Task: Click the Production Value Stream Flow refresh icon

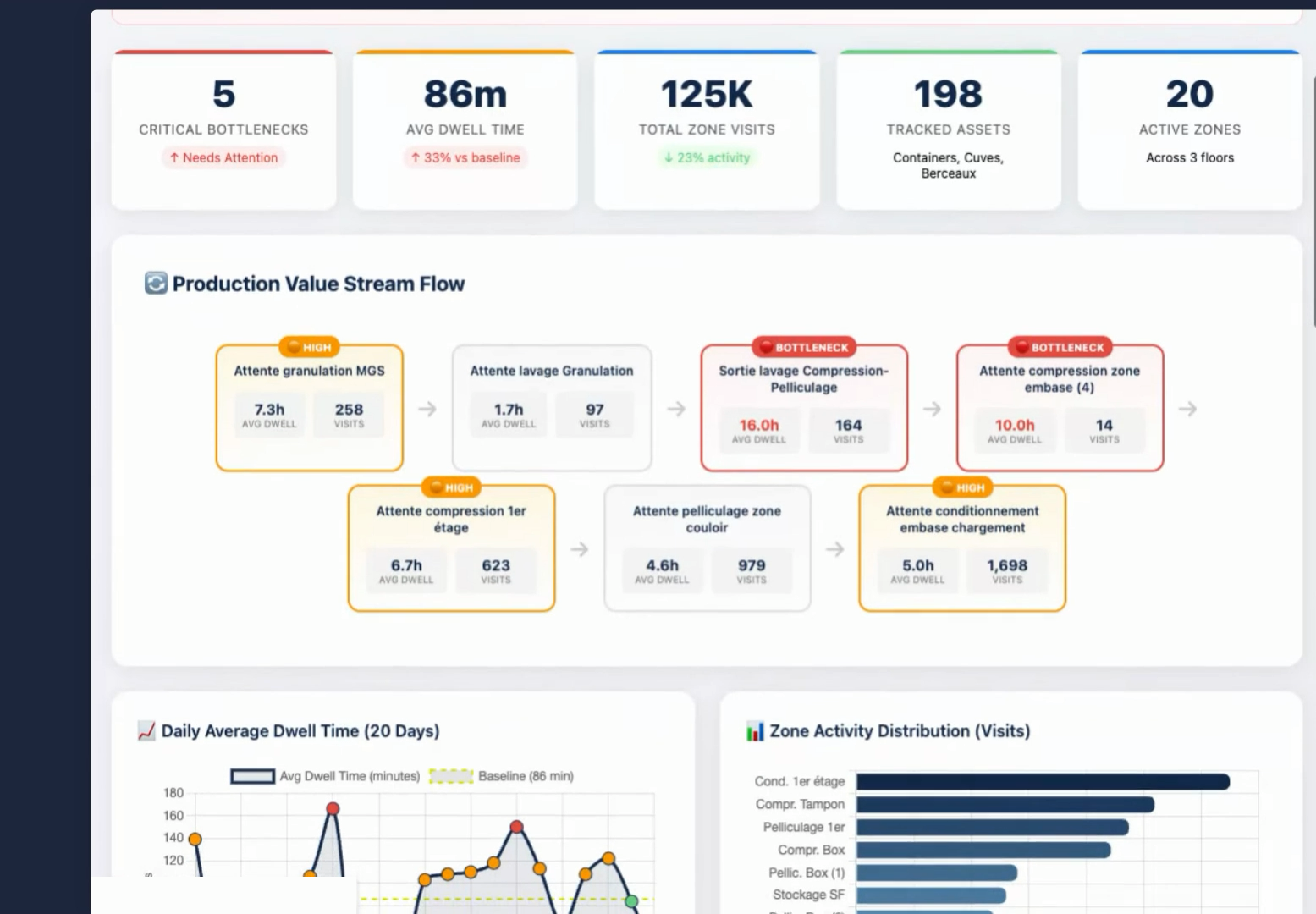Action: point(156,283)
